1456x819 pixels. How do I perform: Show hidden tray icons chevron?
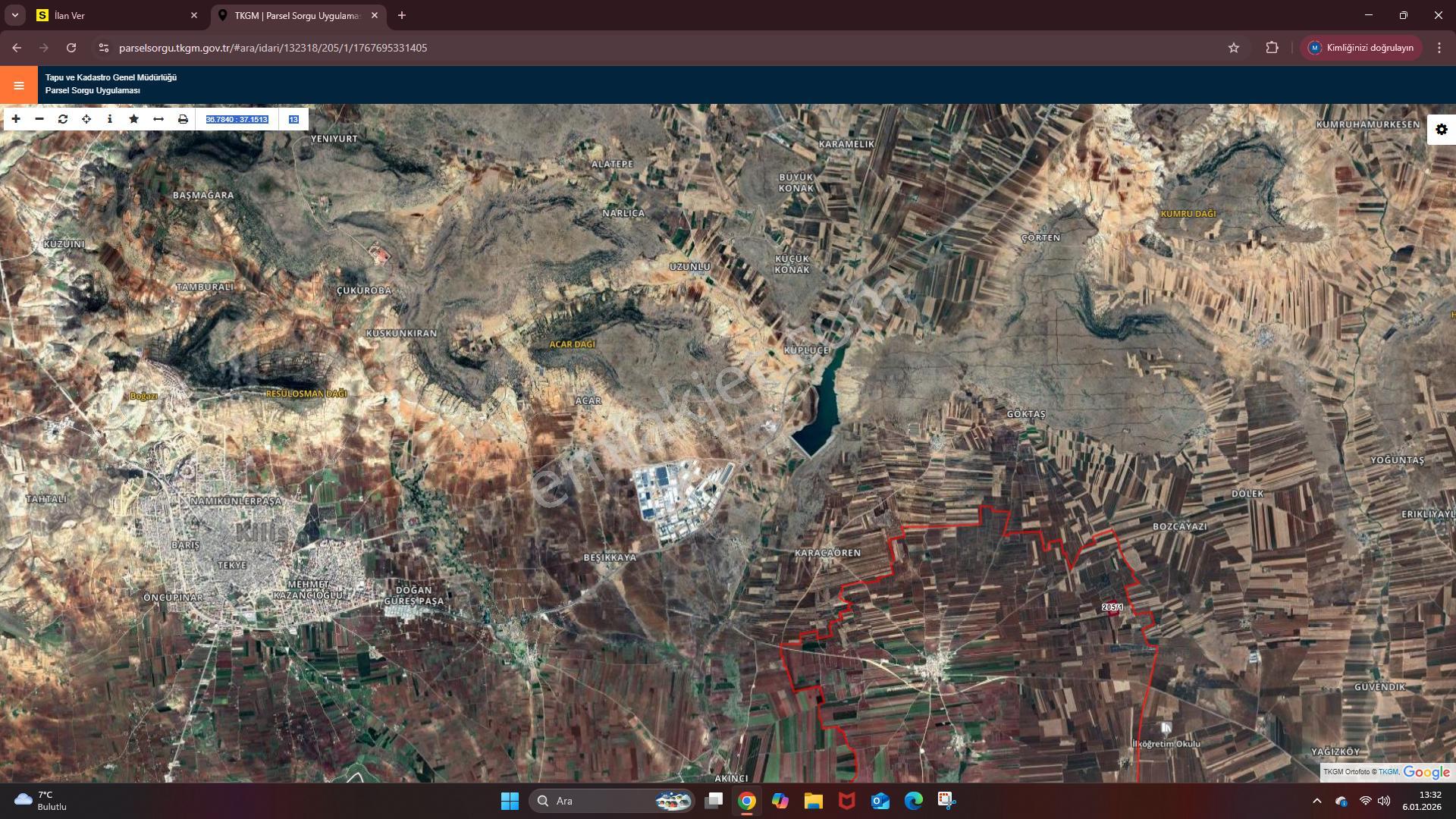click(1317, 801)
